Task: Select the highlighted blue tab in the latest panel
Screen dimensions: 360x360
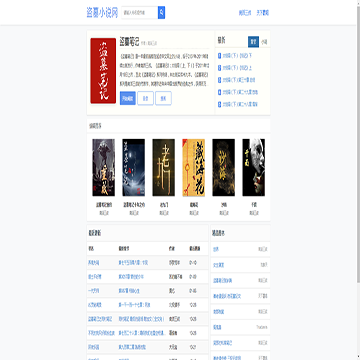Action: 253,42
